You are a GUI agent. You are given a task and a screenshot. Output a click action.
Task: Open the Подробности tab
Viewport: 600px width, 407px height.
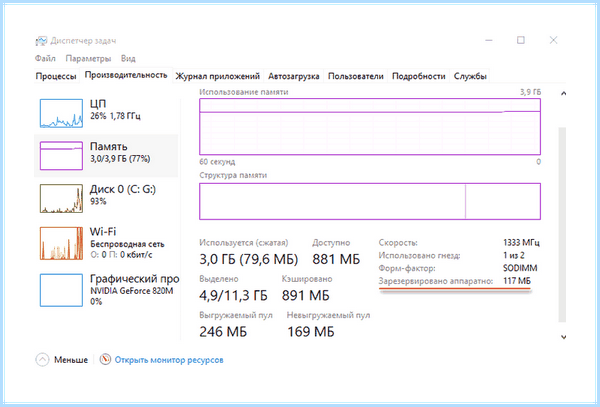(x=419, y=76)
